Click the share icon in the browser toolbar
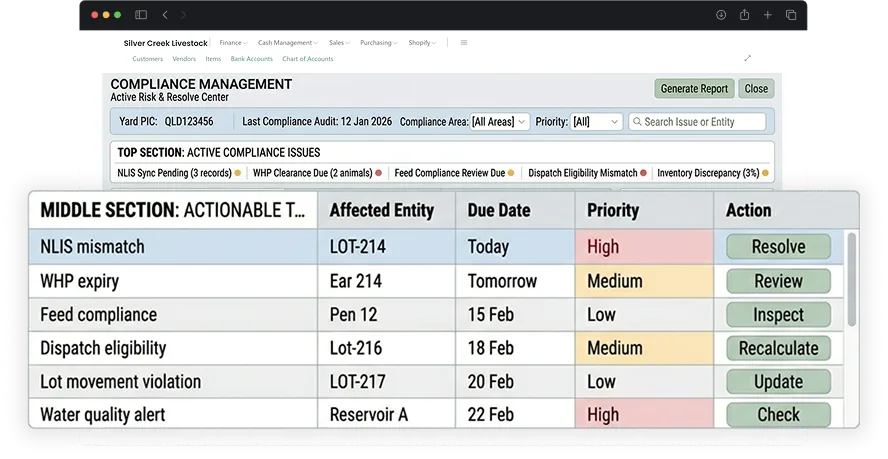Viewport: 888px width, 459px height. pos(744,15)
